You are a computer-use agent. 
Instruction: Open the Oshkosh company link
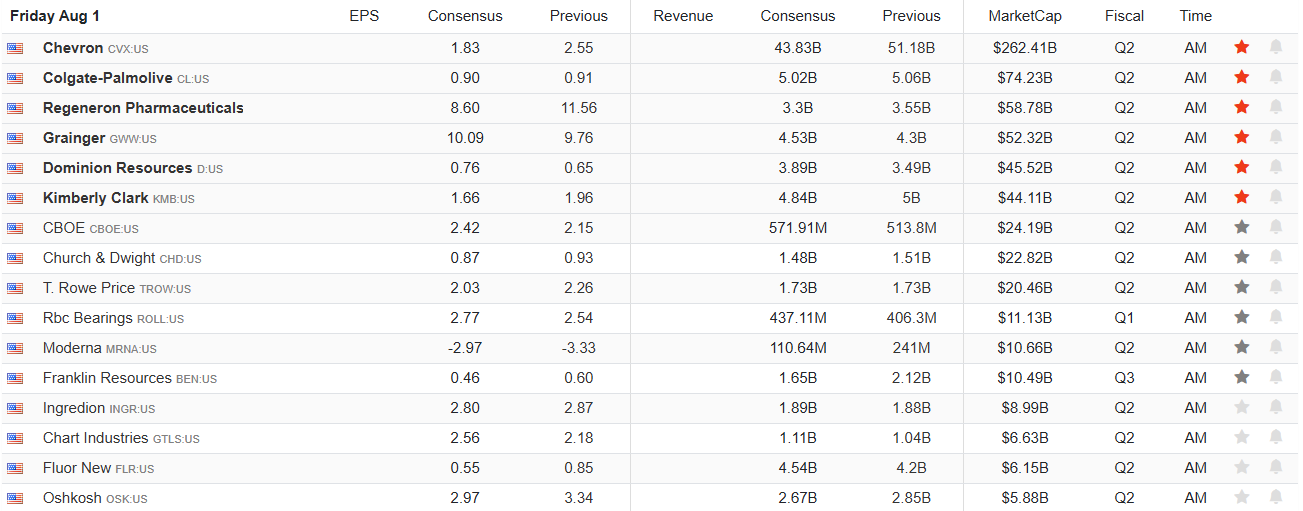pyautogui.click(x=72, y=498)
